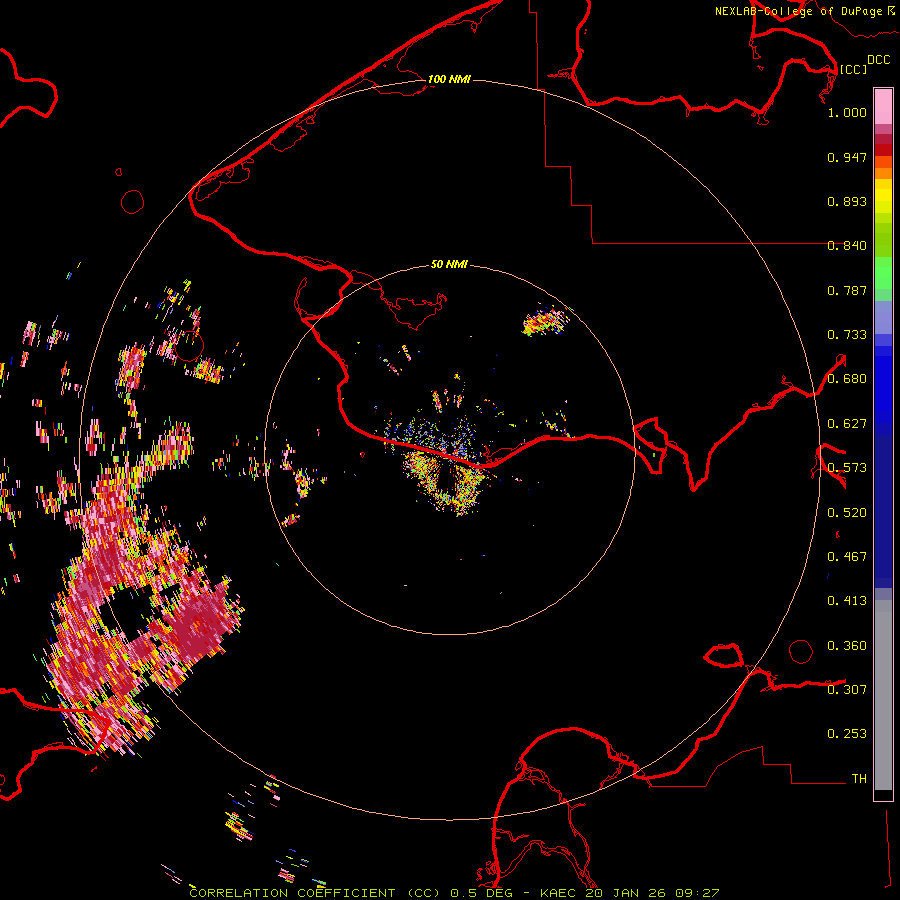900x900 pixels.
Task: Select the 0.307 scale value
Action: pyautogui.click(x=847, y=689)
